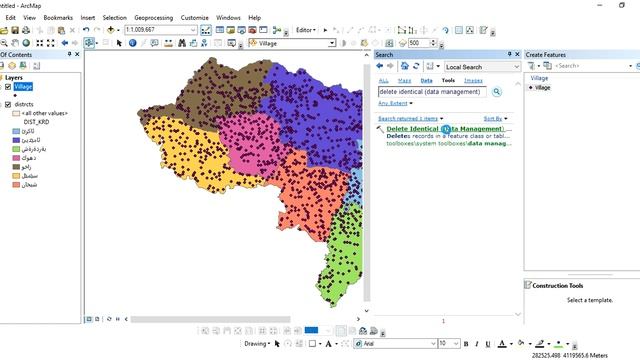Screen dimensions: 640x360
Task: Open the Catalog window icon
Action: pyautogui.click(x=231, y=30)
